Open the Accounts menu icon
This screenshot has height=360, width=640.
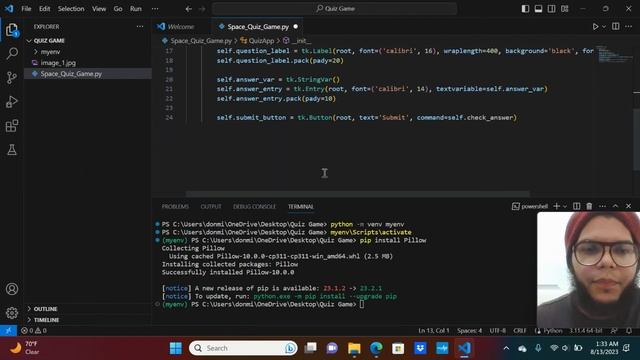pyautogui.click(x=12, y=289)
